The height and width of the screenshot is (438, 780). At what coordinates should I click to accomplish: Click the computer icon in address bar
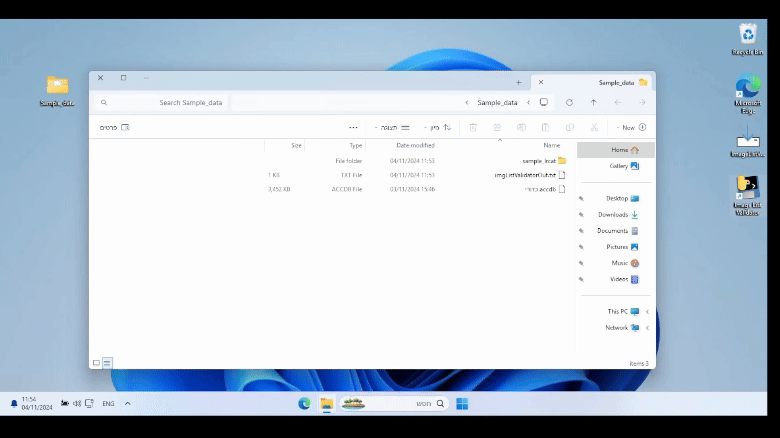(544, 103)
